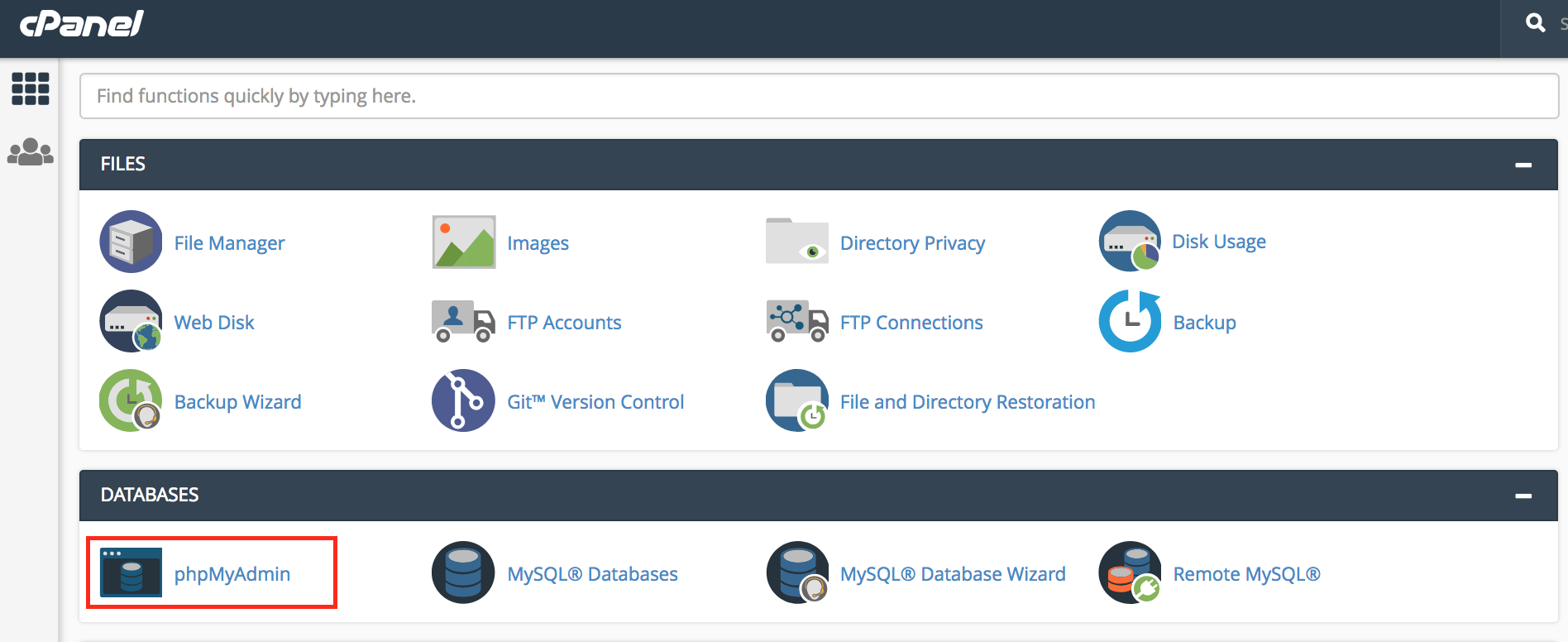This screenshot has height=642, width=1568.
Task: Open the File Manager link
Action: (229, 243)
